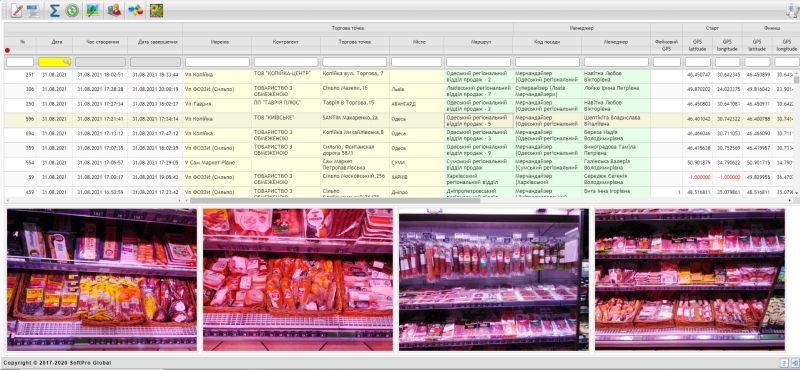Open the form card view icon

pos(33,10)
